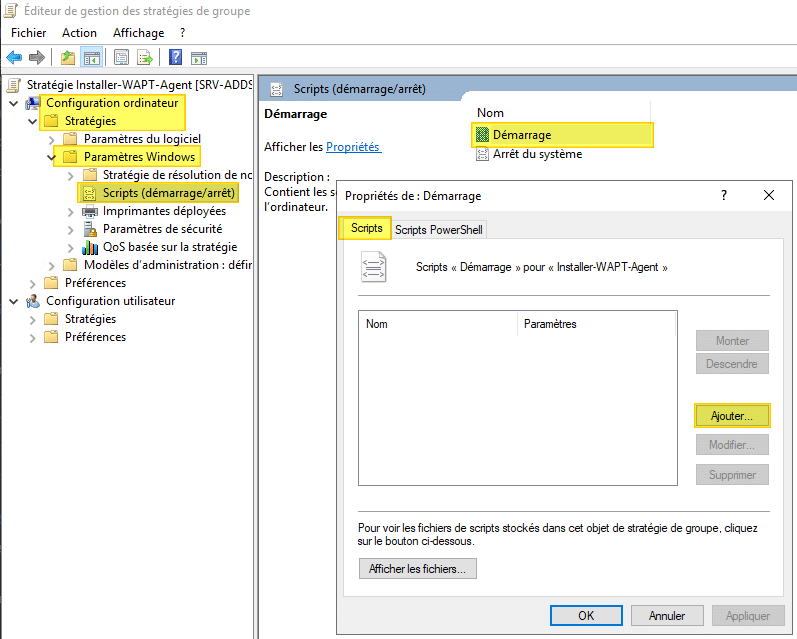This screenshot has width=797, height=639.
Task: Collapse the Configuration utilisateur node
Action: [13, 301]
